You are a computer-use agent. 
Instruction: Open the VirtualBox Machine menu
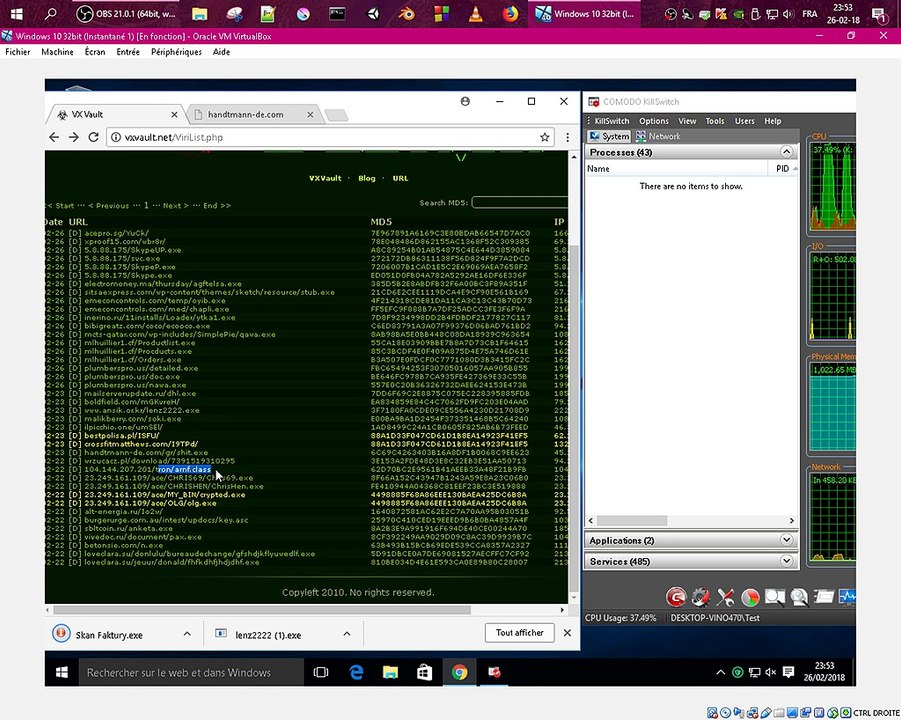(x=57, y=52)
